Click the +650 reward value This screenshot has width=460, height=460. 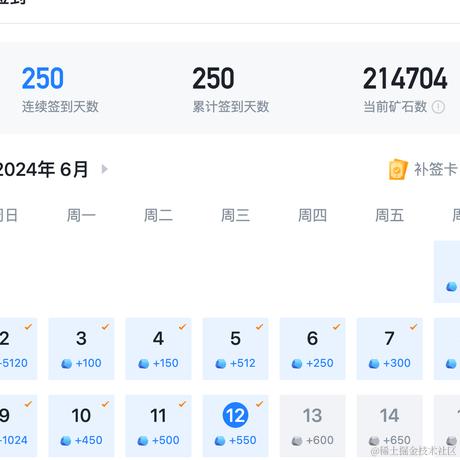[397, 440]
